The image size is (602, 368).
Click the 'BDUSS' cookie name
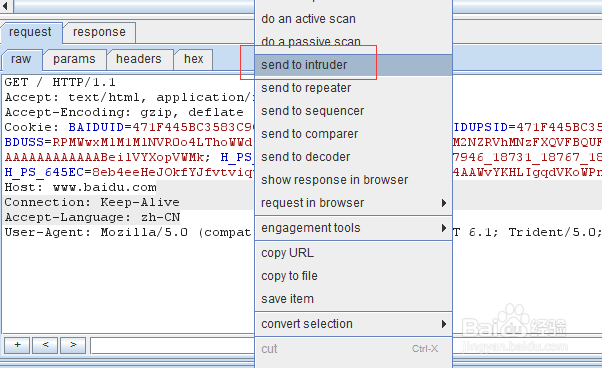coord(24,142)
